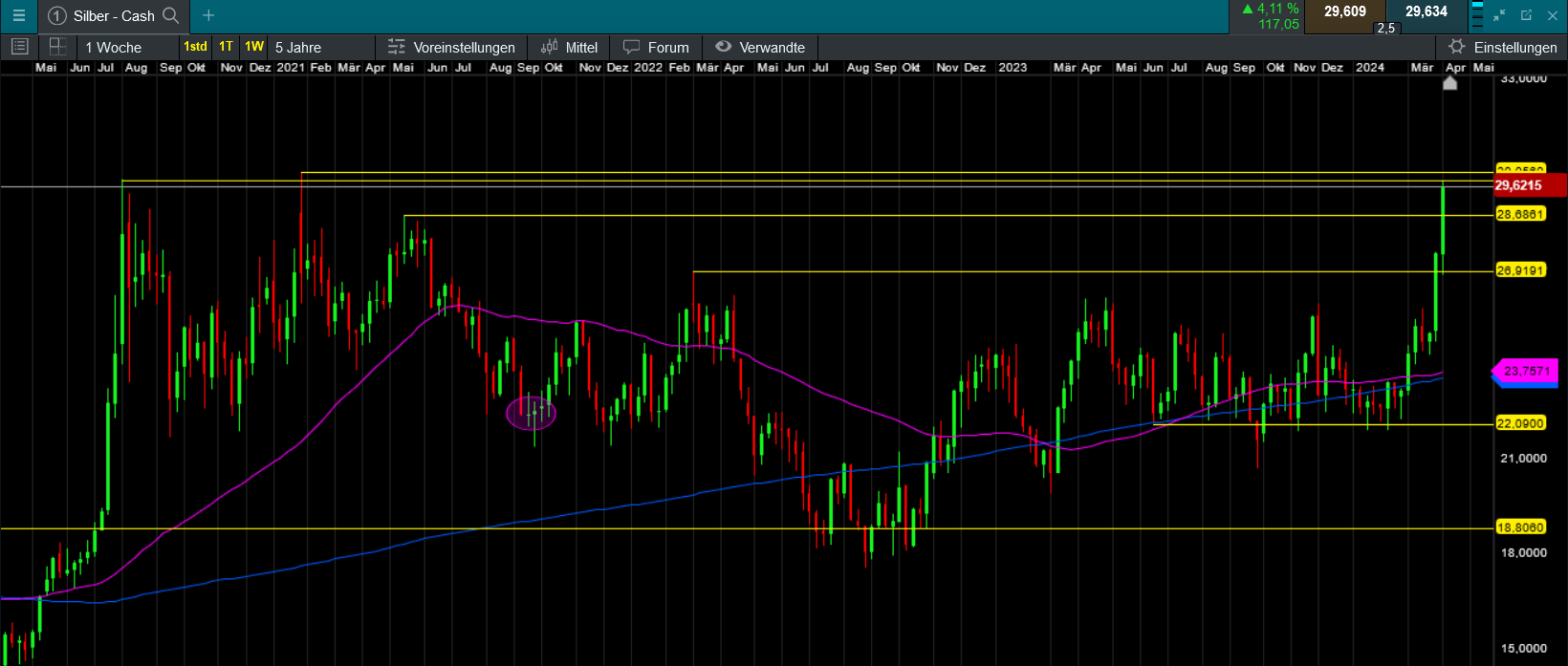The width and height of the screenshot is (1568, 666).
Task: Click the magenta ellipse annotation on chart
Action: tap(531, 413)
